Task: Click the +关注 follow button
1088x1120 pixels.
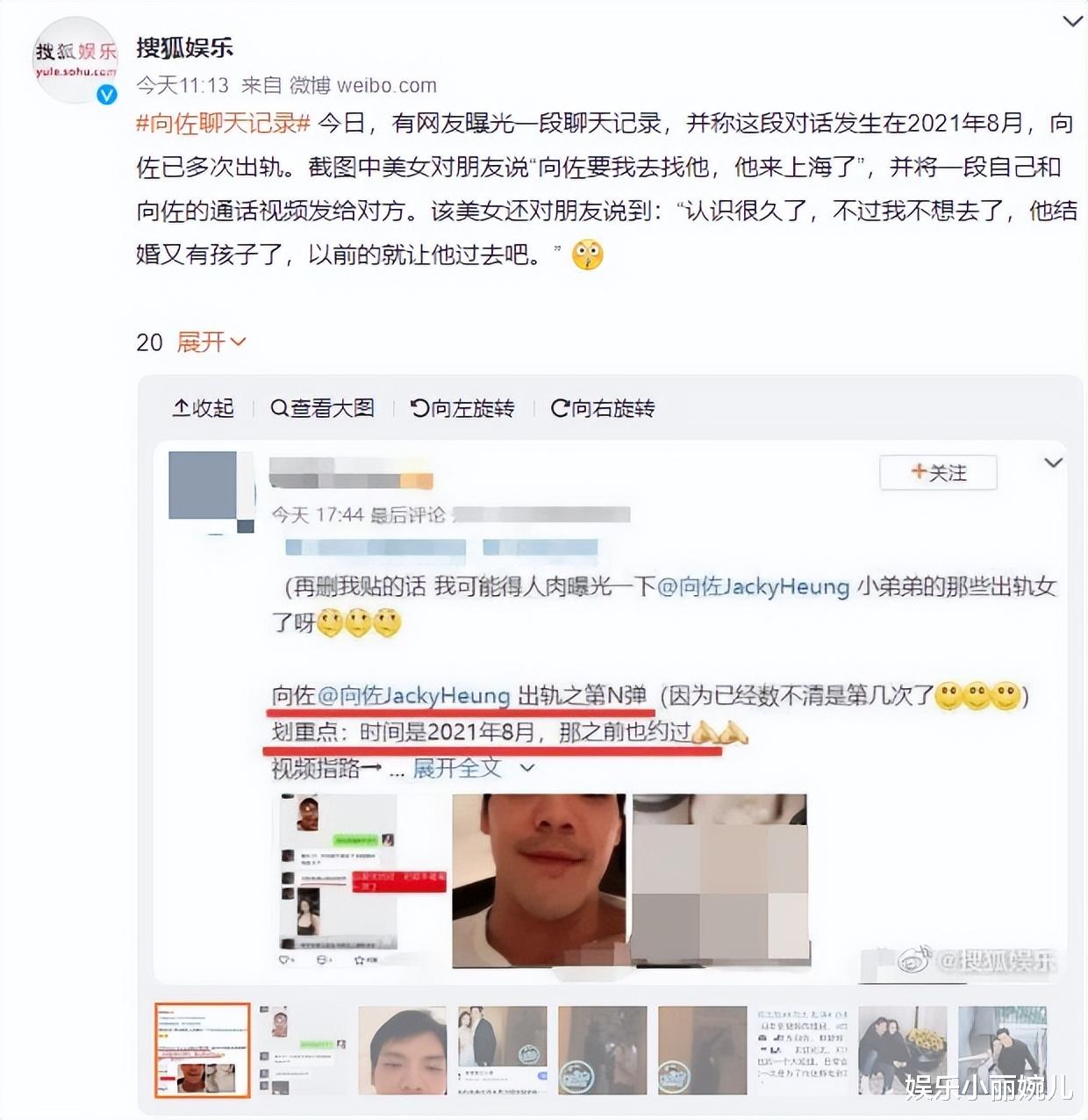Action: point(938,472)
